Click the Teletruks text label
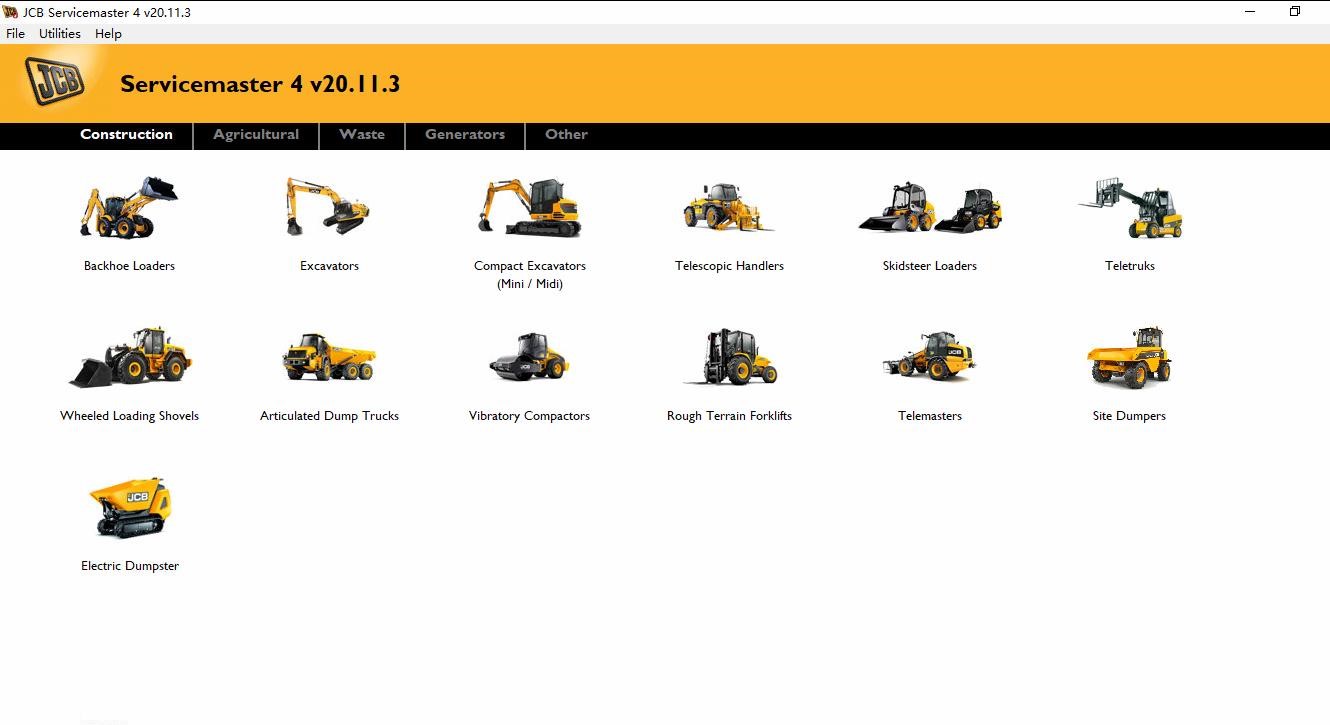 click(x=1130, y=266)
